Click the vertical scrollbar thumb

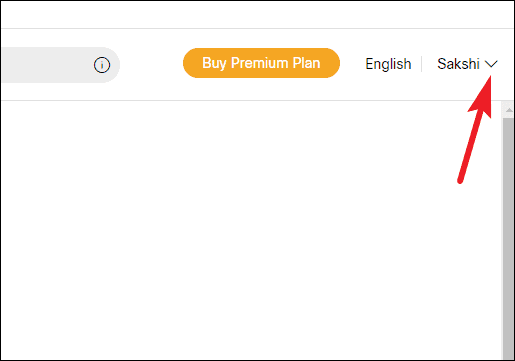(509, 238)
